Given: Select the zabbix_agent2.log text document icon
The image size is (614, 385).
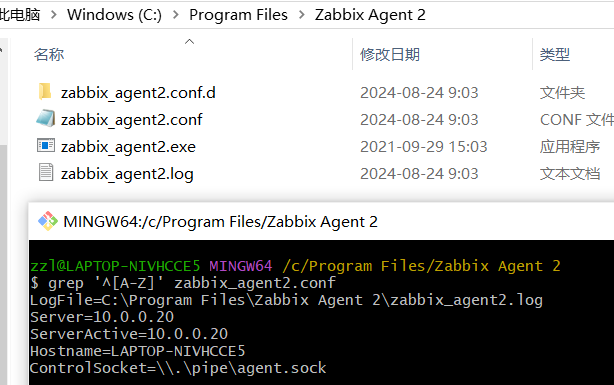Looking at the screenshot, I should 46,172.
